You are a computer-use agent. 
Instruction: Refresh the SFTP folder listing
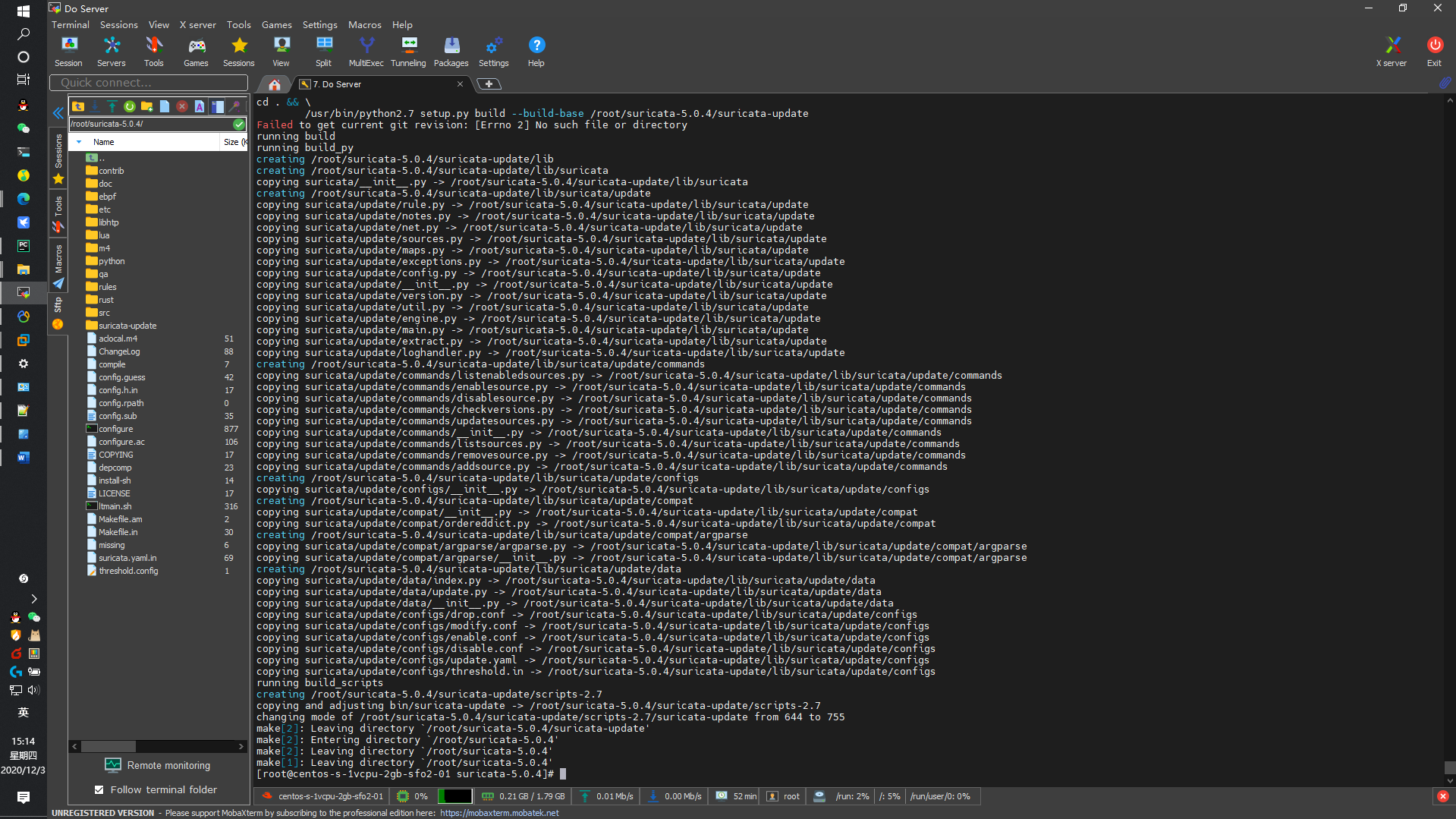pyautogui.click(x=129, y=106)
